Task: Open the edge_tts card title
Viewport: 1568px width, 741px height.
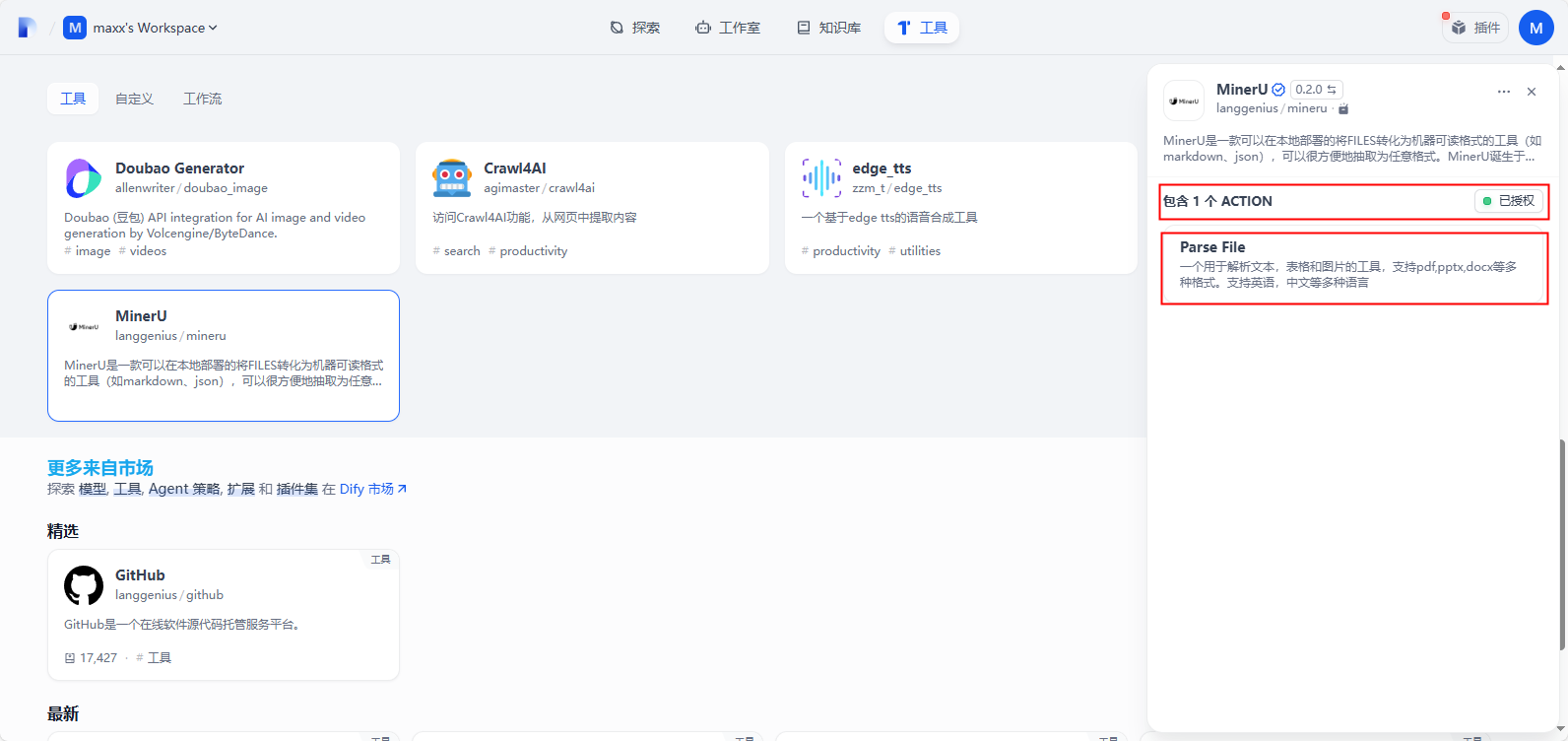Action: (882, 168)
